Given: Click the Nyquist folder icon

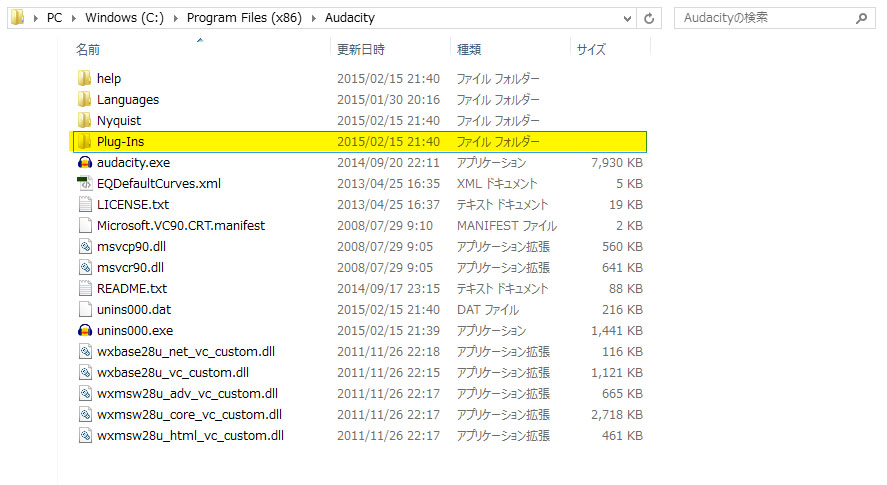Looking at the screenshot, I should pyautogui.click(x=84, y=120).
